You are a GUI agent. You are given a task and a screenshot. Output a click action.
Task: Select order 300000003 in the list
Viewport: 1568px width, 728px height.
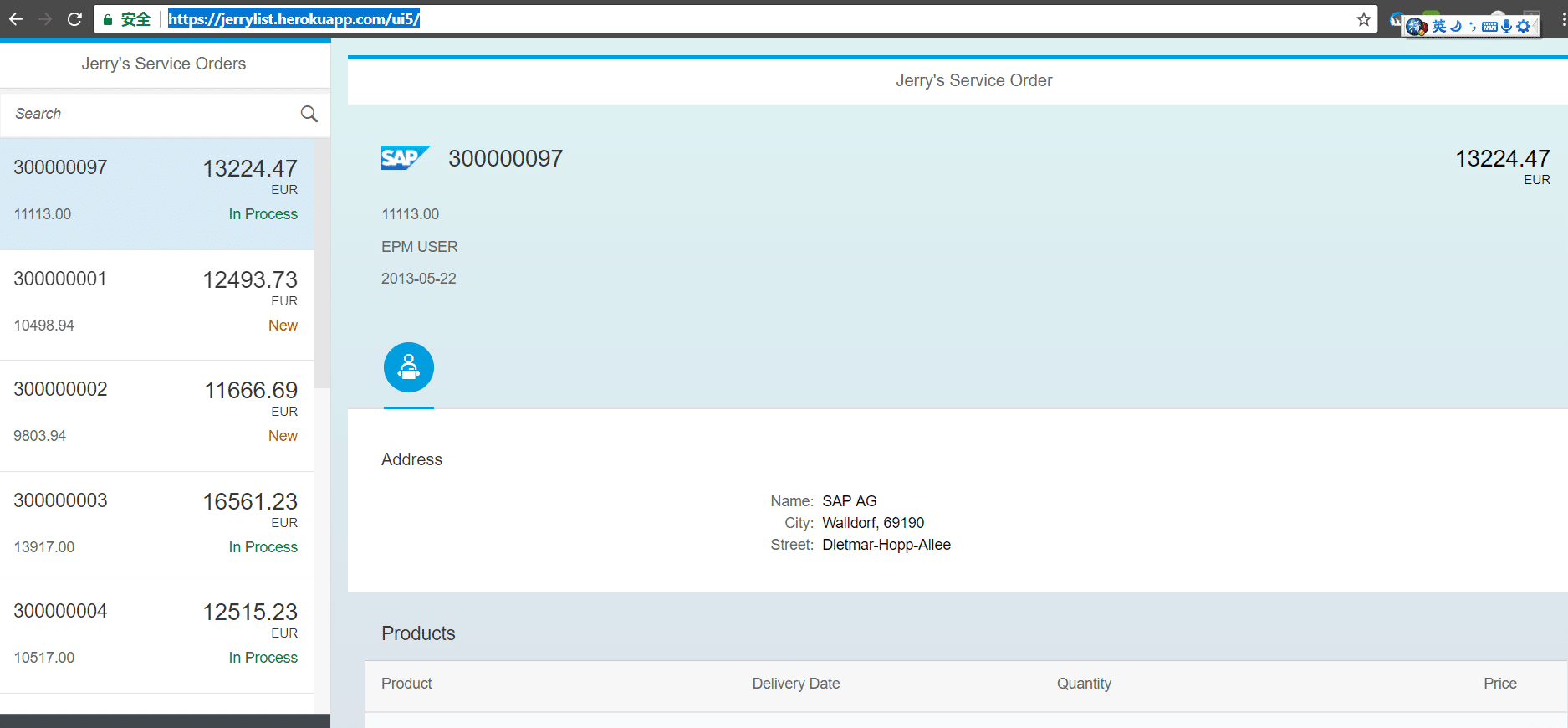pos(157,526)
